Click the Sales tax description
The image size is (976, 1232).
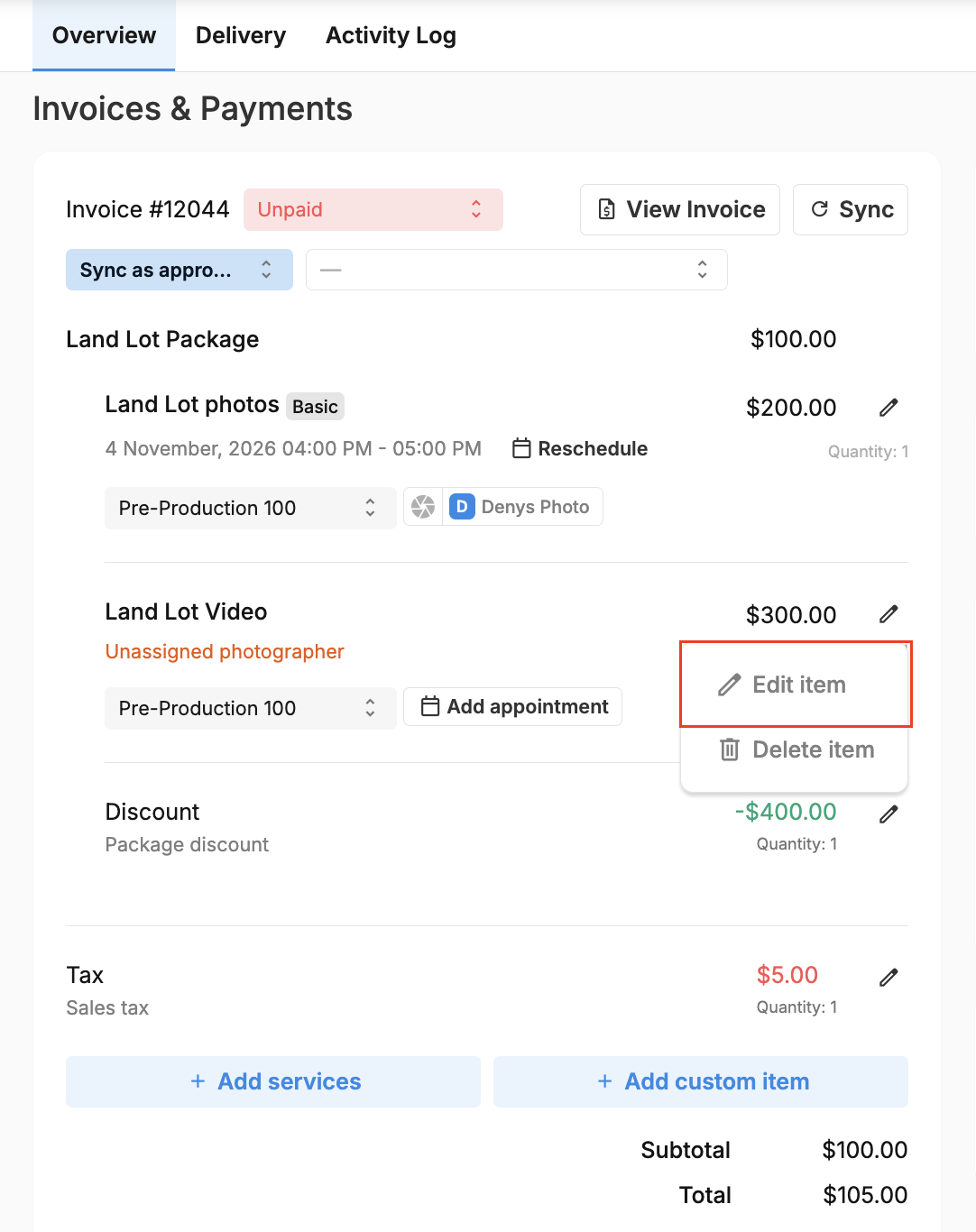click(x=107, y=1007)
